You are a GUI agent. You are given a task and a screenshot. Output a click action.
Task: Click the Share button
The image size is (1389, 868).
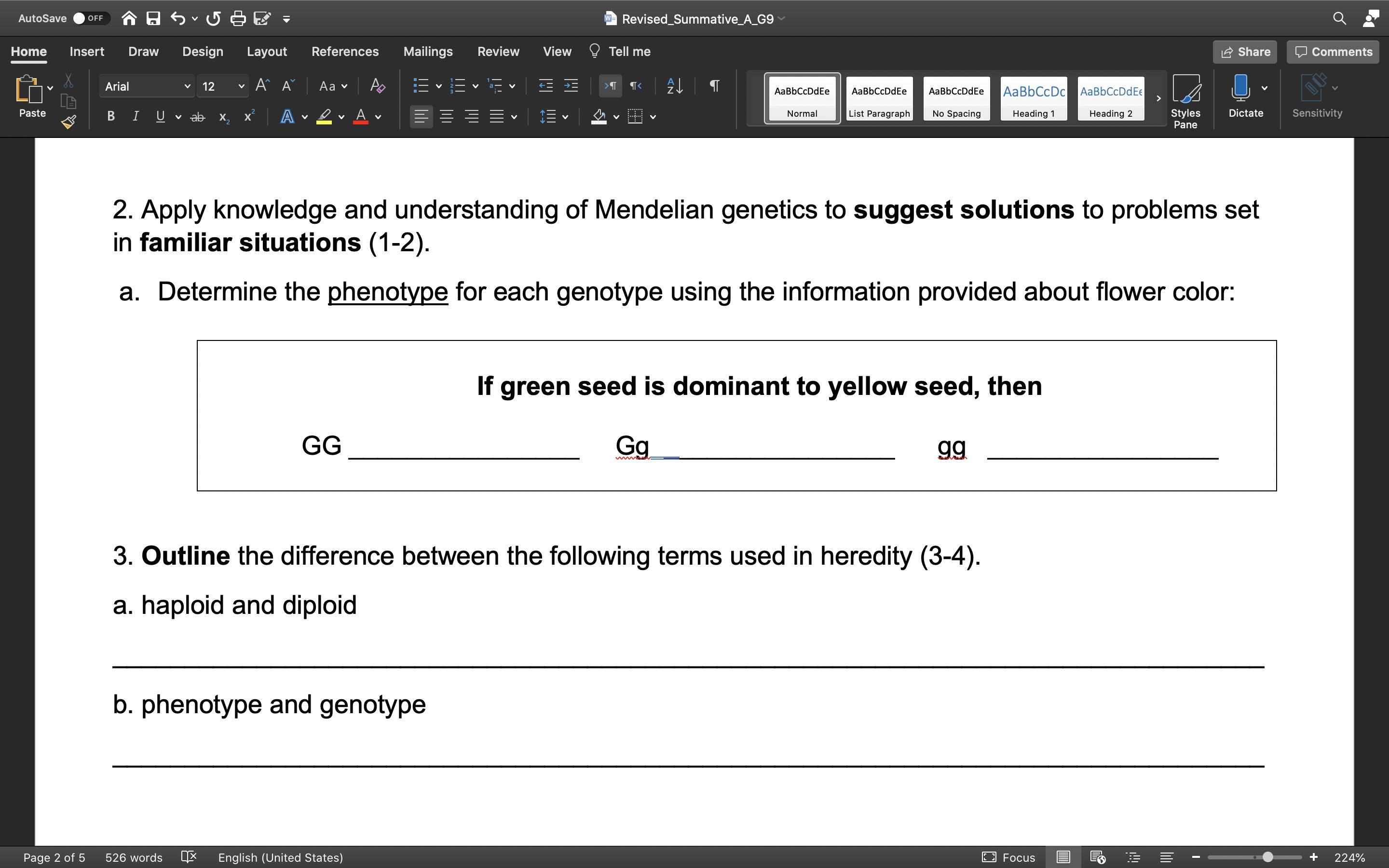(x=1245, y=52)
